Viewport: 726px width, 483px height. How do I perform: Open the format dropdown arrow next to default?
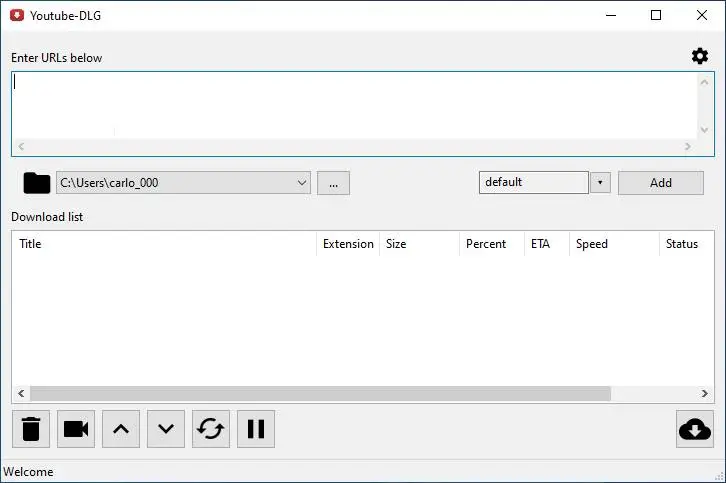pos(600,182)
